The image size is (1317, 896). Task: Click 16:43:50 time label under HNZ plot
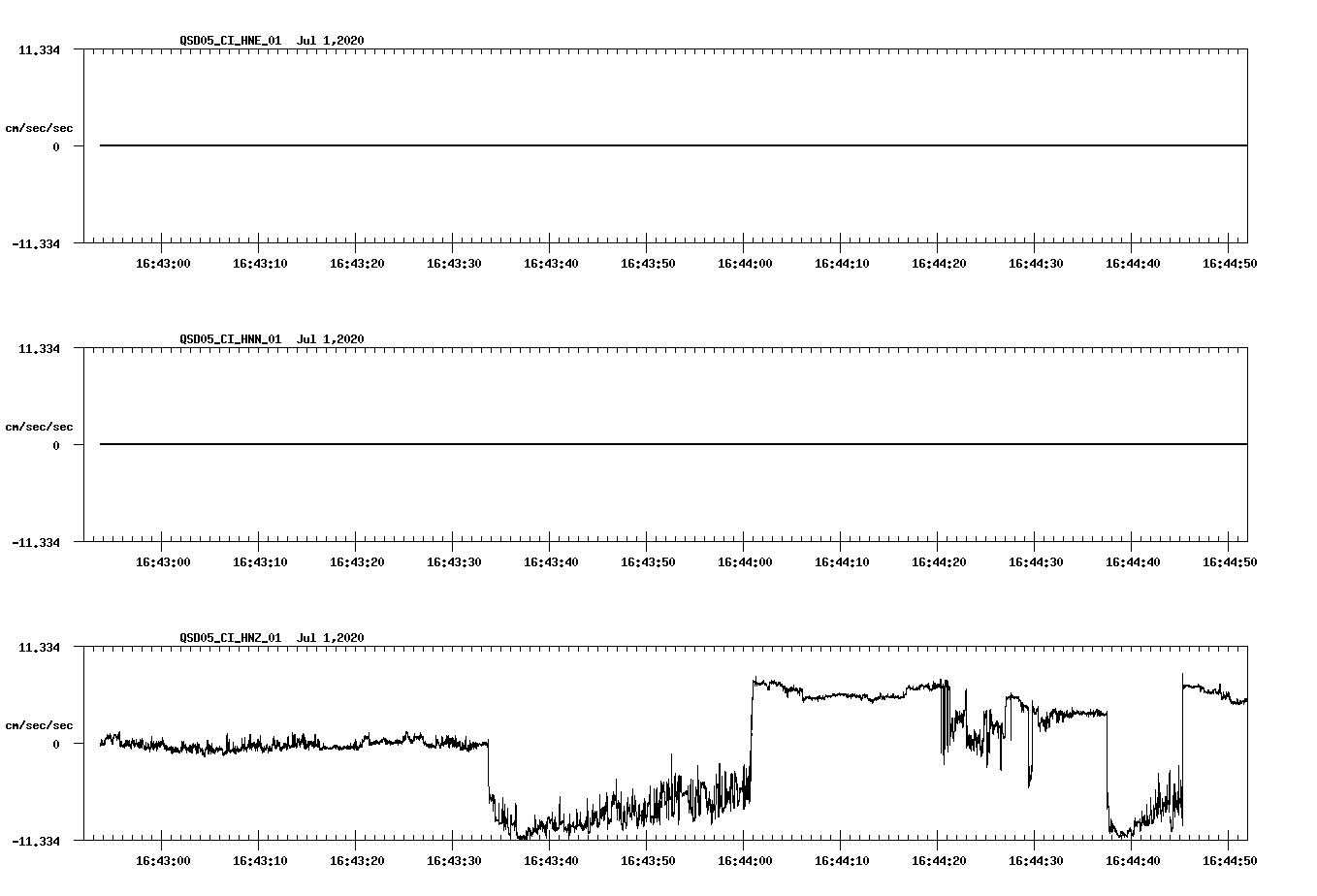click(x=648, y=861)
